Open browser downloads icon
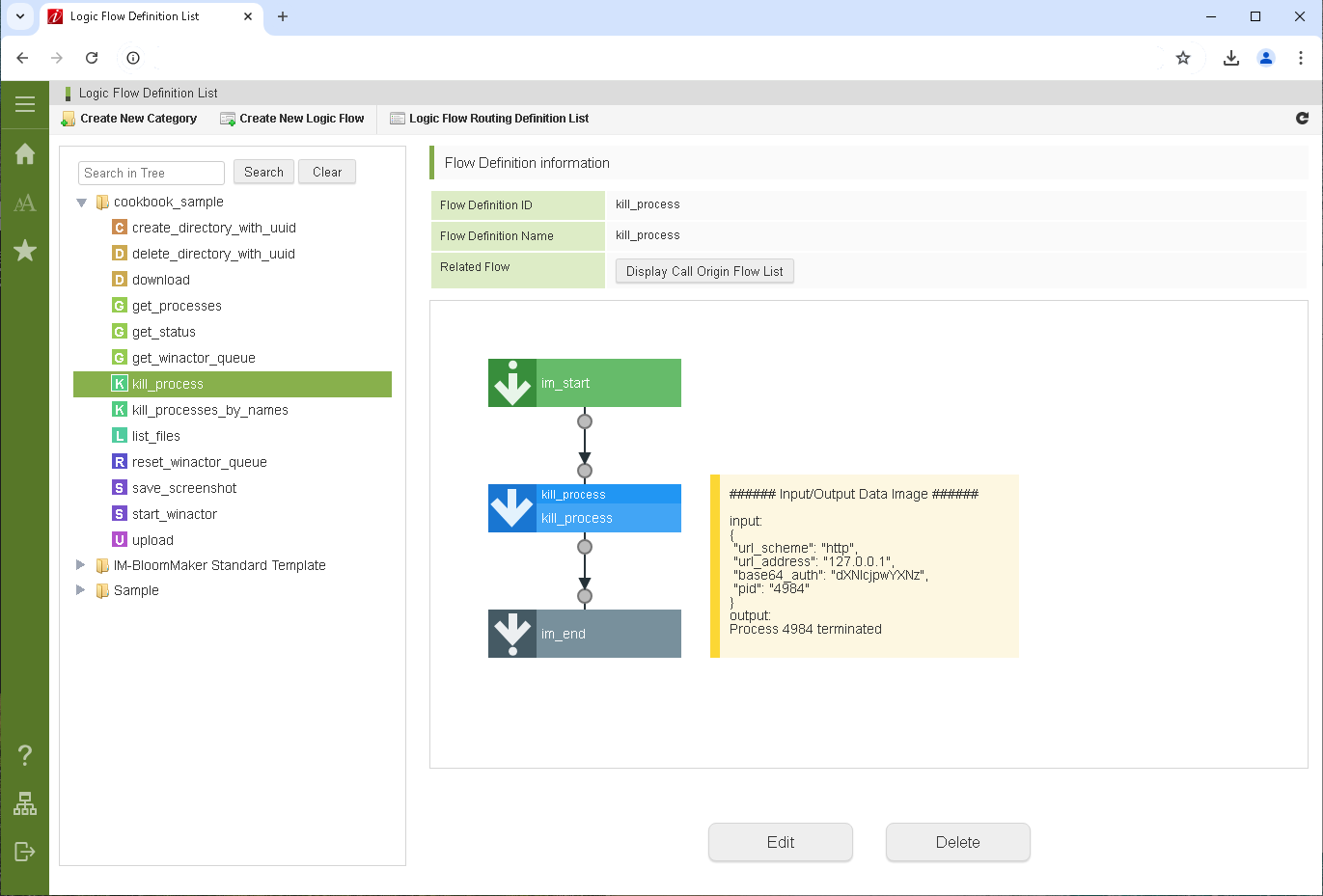 [x=1231, y=58]
